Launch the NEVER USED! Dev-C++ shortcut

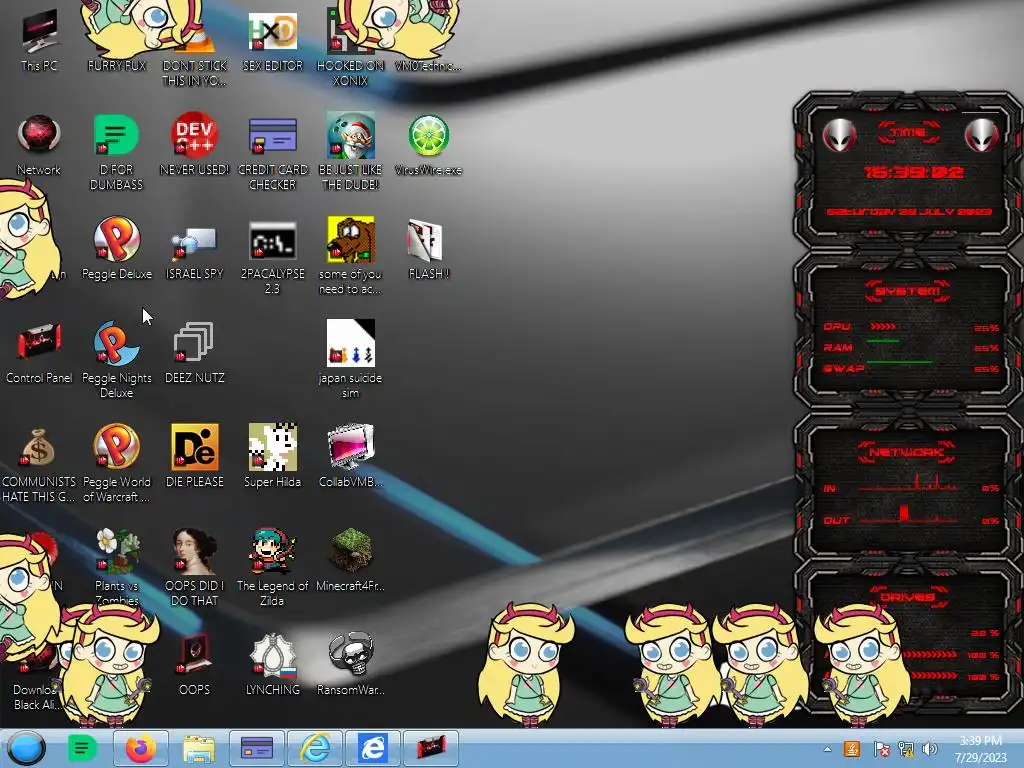(195, 144)
